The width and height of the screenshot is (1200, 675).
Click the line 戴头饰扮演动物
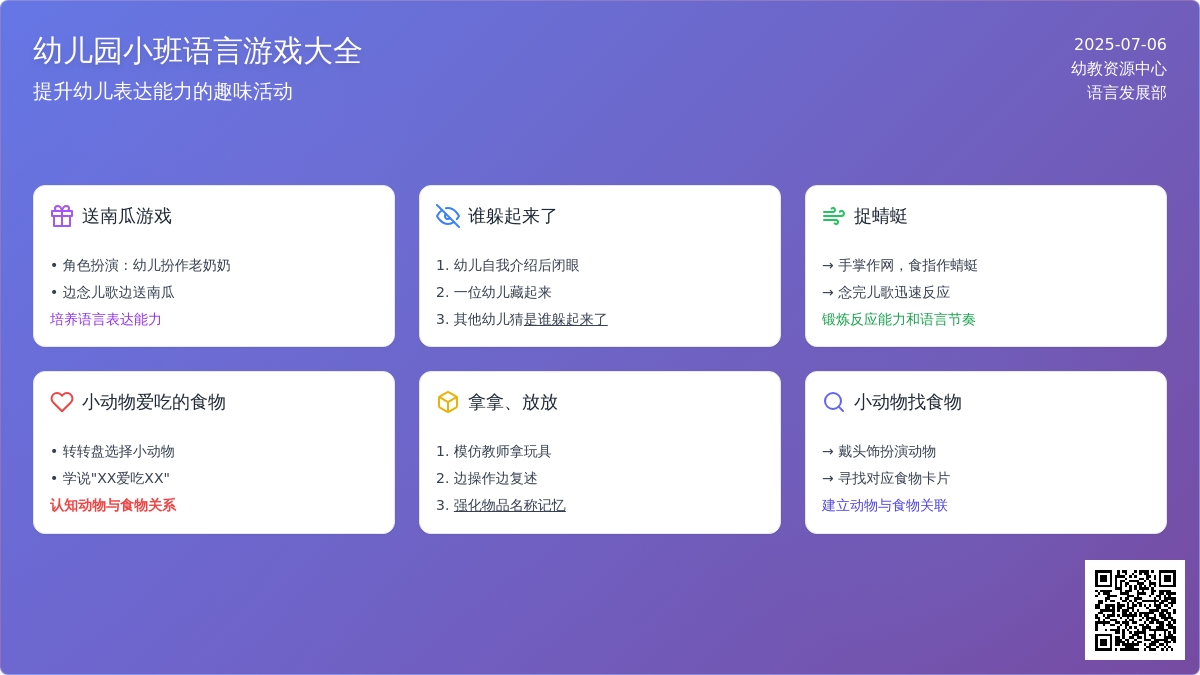pos(879,452)
